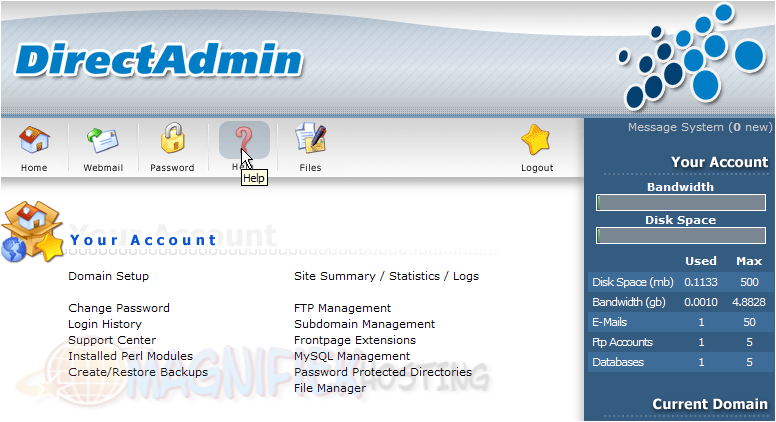
Task: Open Domain Setup
Action: 108,276
